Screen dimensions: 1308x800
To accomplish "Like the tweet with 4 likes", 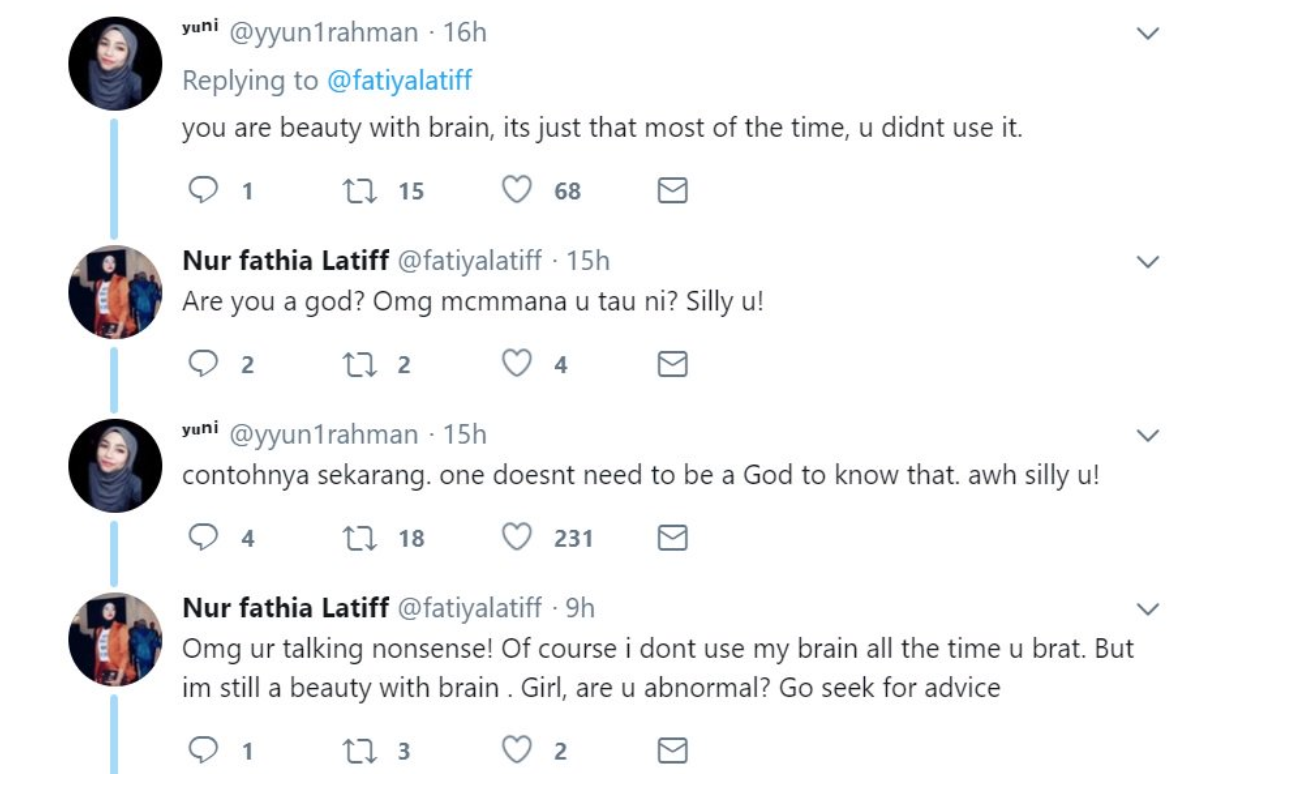I will 516,364.
